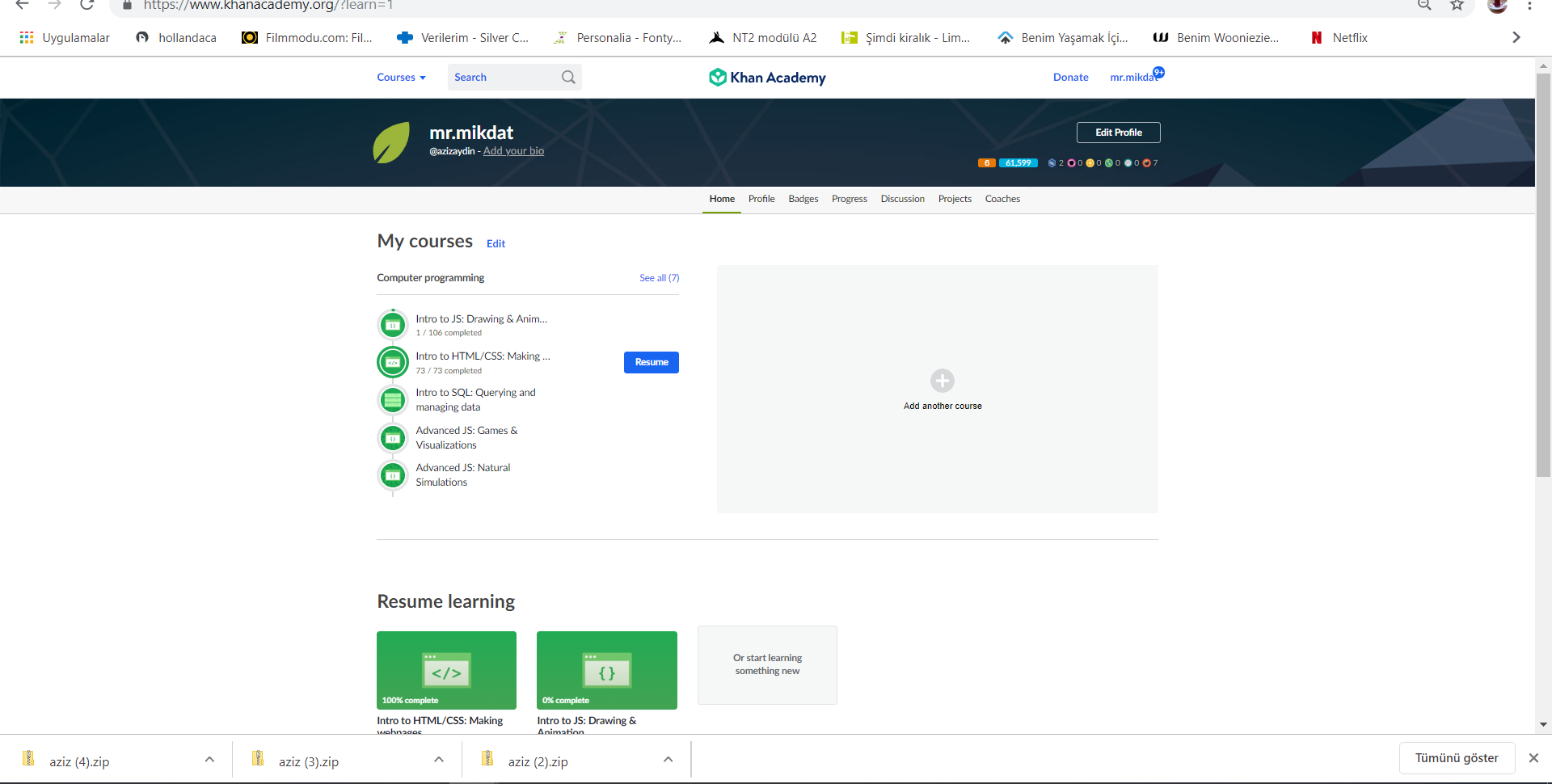This screenshot has width=1552, height=784.
Task: Show more bookmarks with chevron
Action: coord(1516,37)
